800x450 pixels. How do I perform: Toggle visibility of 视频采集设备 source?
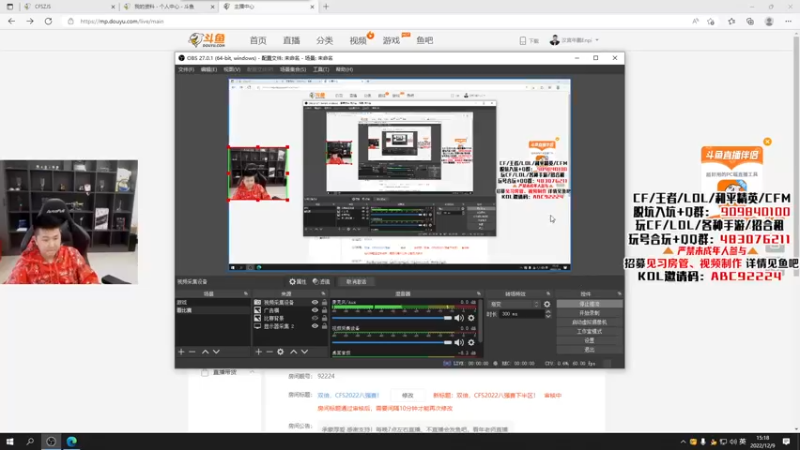315,303
